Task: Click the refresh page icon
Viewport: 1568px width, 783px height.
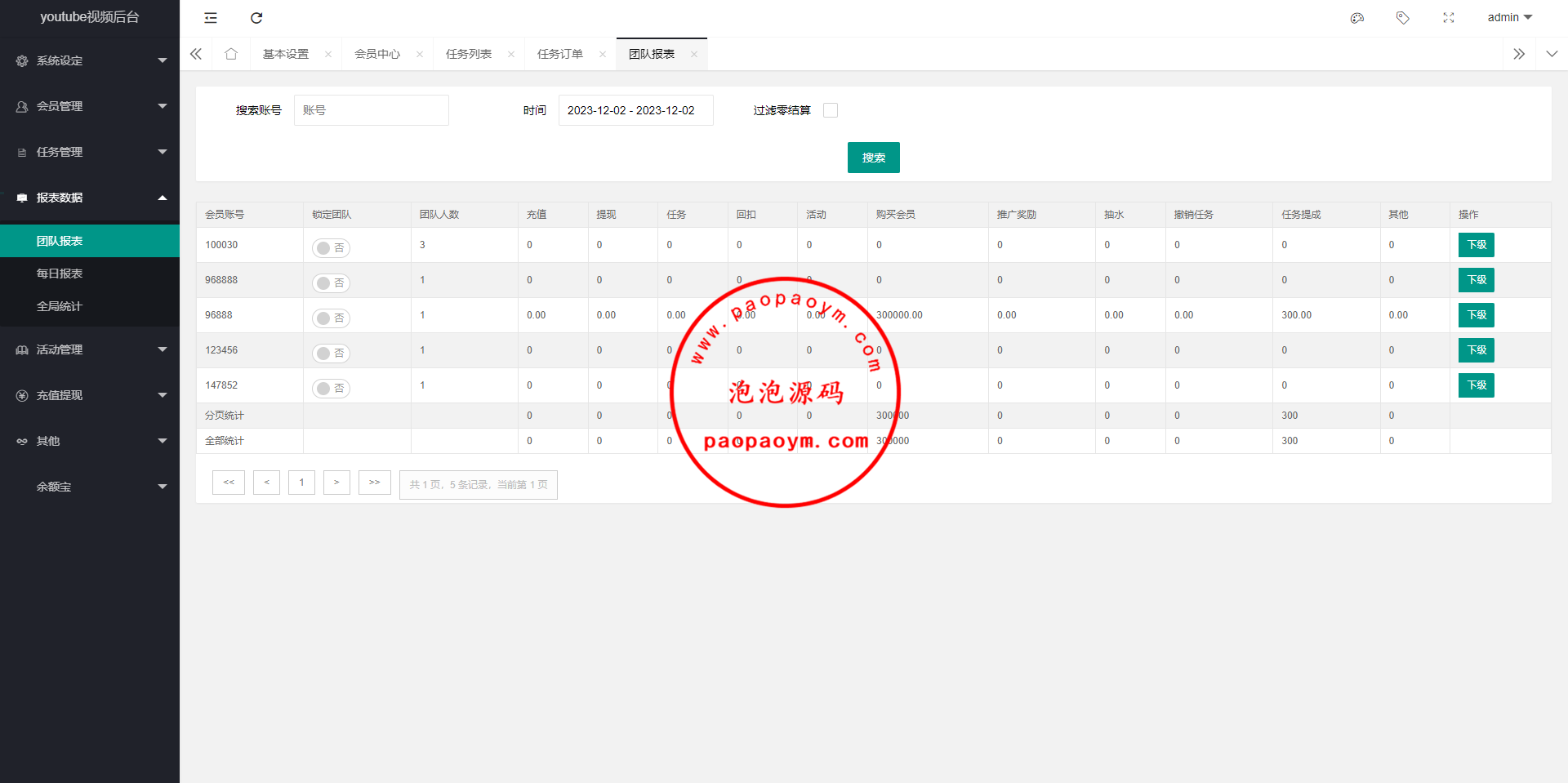Action: [256, 18]
